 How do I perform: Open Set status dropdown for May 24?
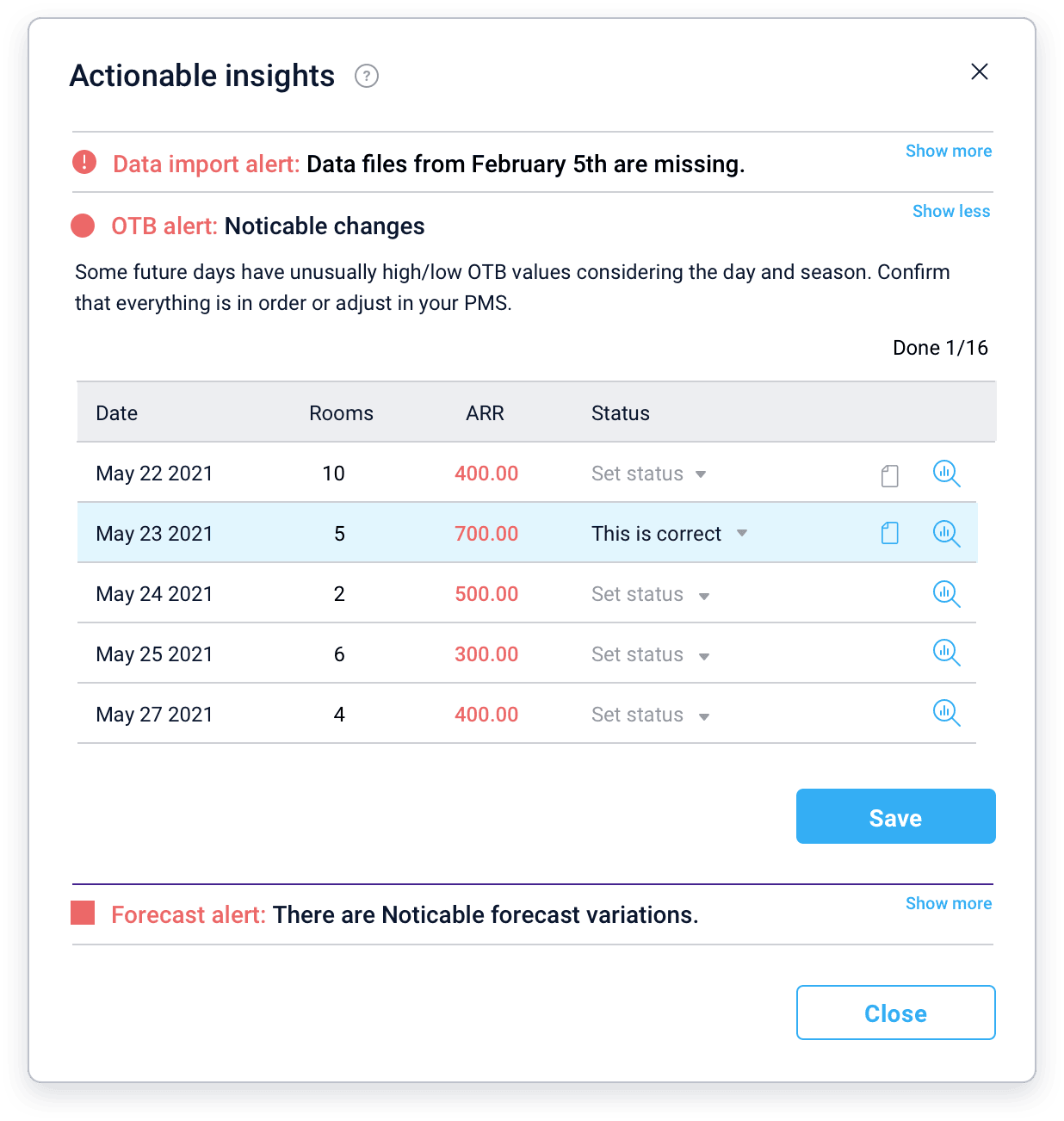pos(651,595)
